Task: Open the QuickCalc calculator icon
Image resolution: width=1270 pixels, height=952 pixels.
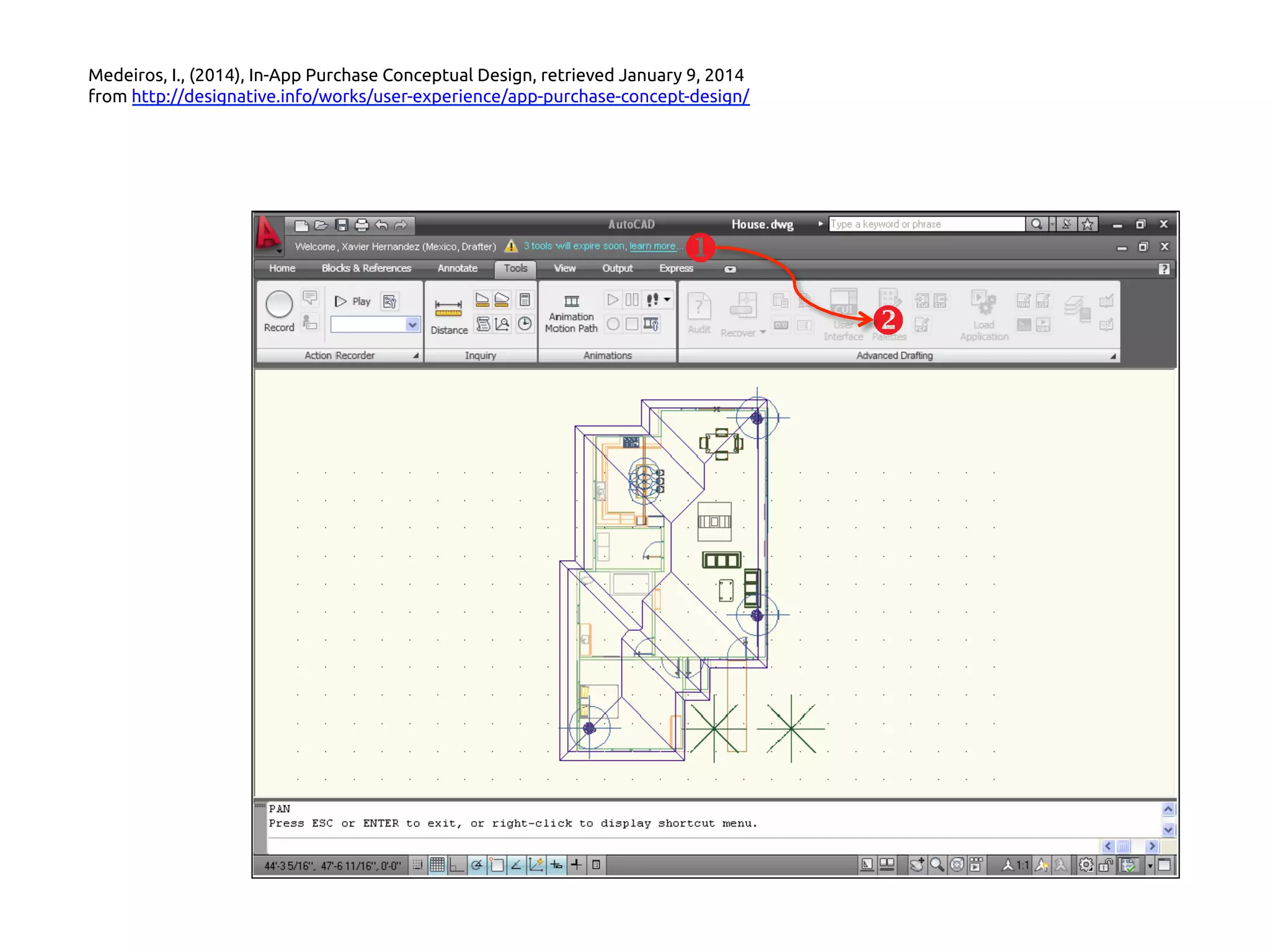Action: click(x=525, y=300)
